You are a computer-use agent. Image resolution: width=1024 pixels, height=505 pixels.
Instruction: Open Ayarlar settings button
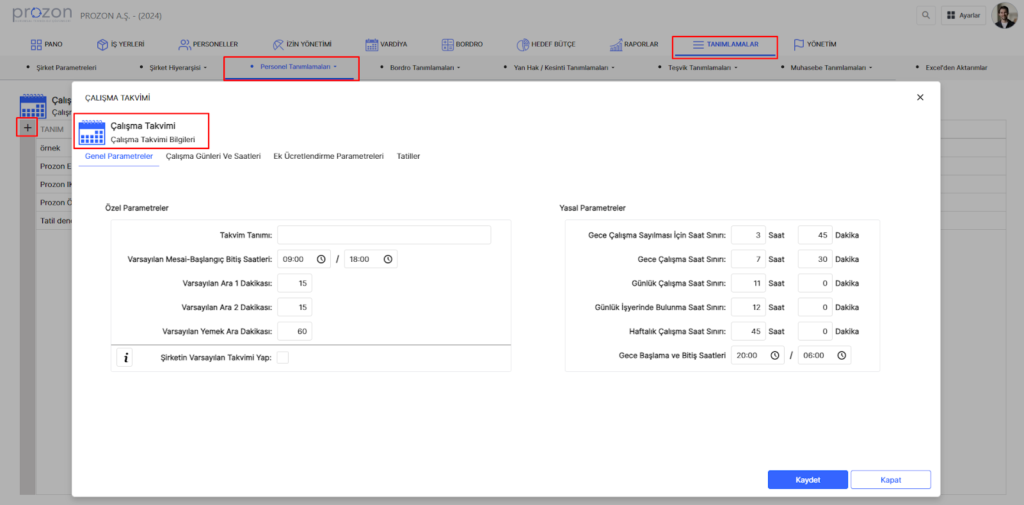coord(962,16)
